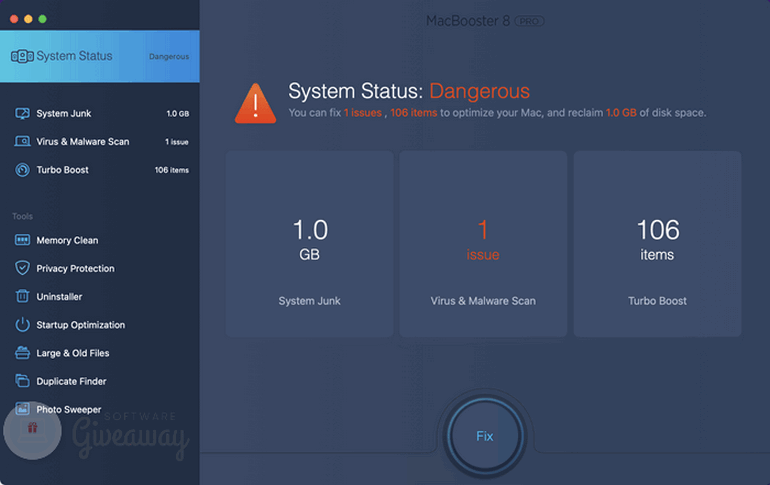The width and height of the screenshot is (770, 485).
Task: Click the Large & Old Files icon
Action: (x=22, y=352)
